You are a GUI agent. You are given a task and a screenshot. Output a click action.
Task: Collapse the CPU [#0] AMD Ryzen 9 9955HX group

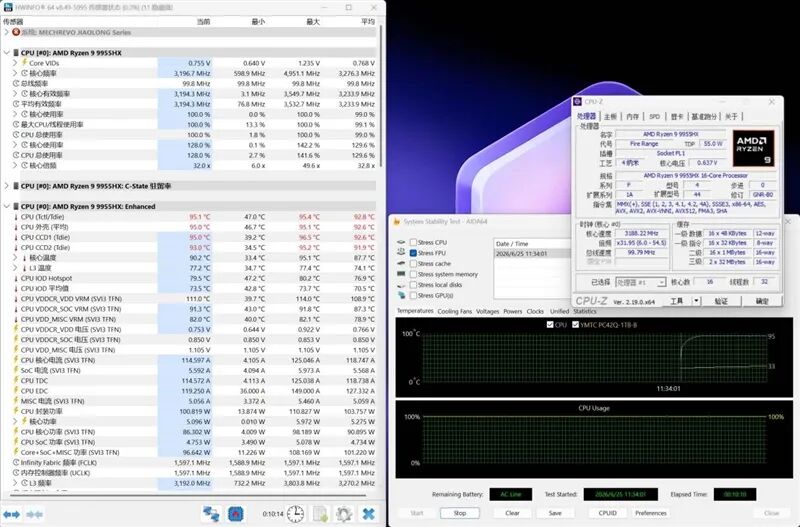point(6,53)
